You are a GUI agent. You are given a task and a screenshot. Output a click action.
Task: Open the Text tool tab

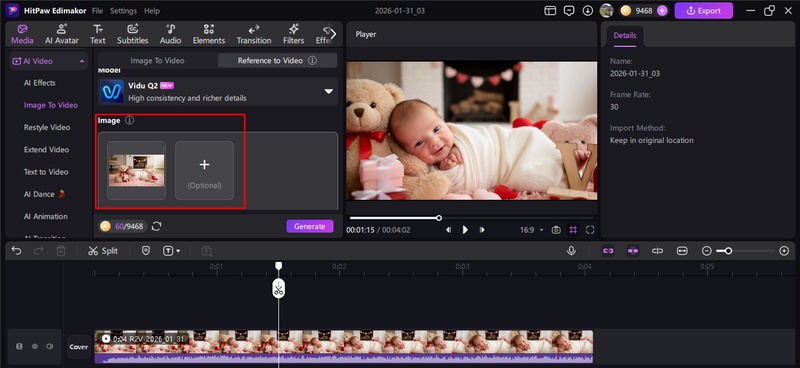(x=98, y=34)
